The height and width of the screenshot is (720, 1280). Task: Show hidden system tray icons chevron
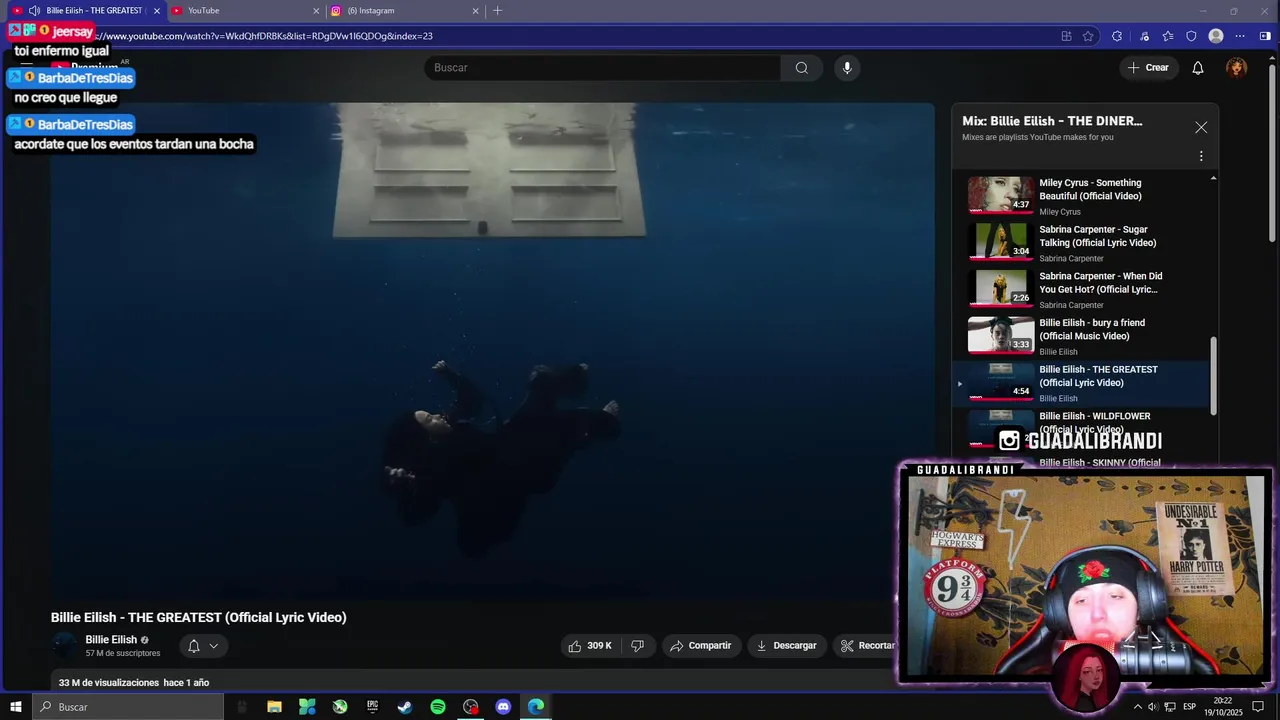[1137, 707]
